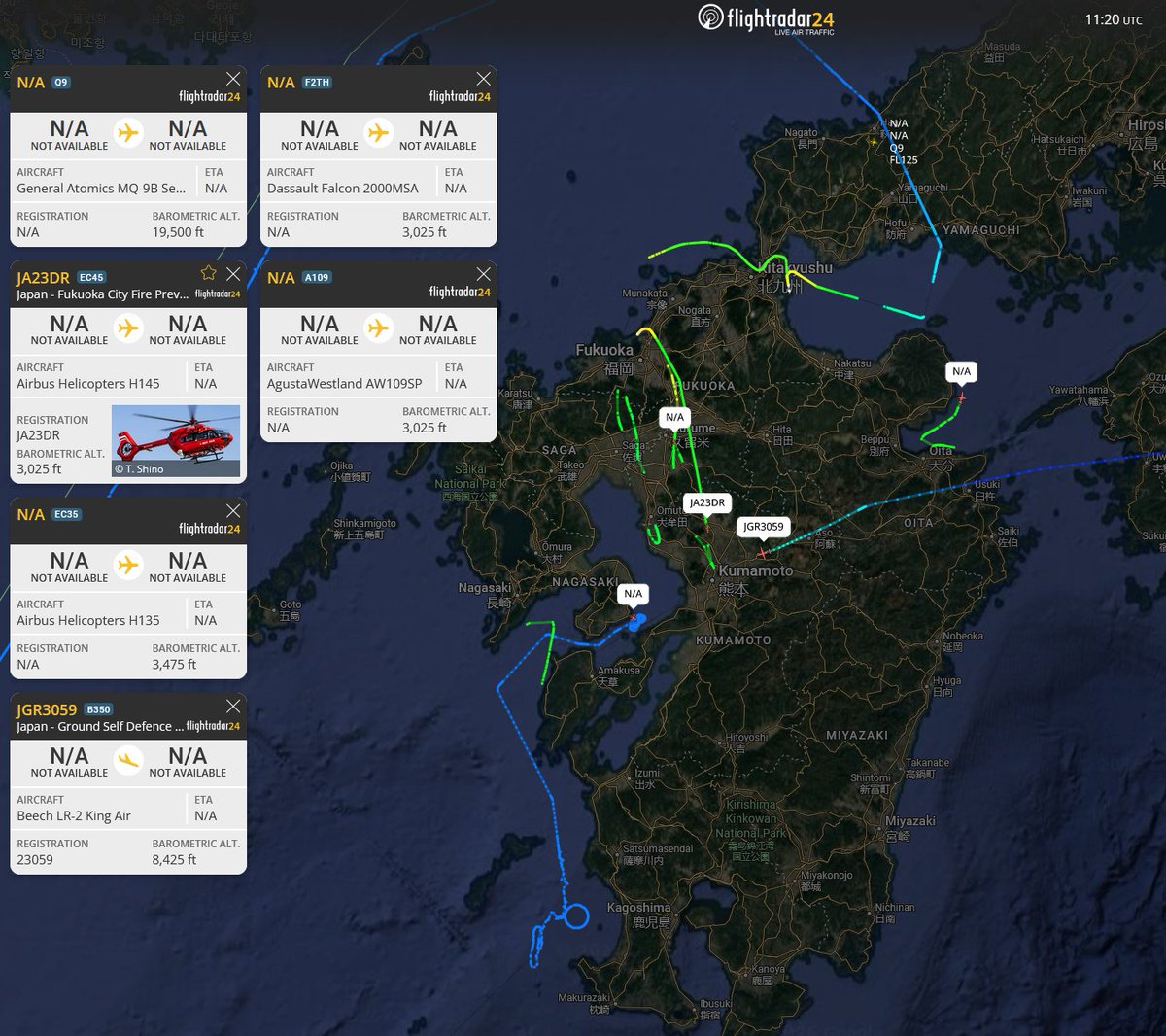
Task: Close the JA23DR flight card
Action: 233,274
